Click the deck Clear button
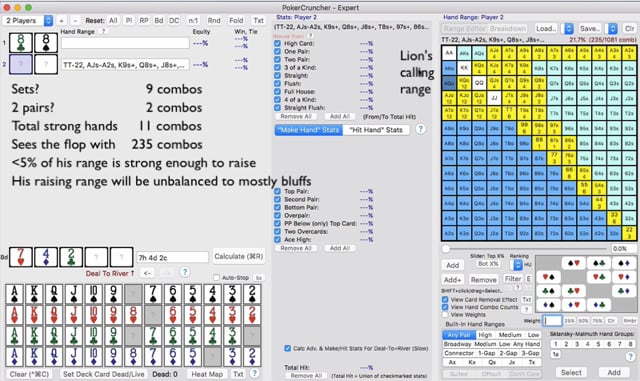 (x=29, y=374)
